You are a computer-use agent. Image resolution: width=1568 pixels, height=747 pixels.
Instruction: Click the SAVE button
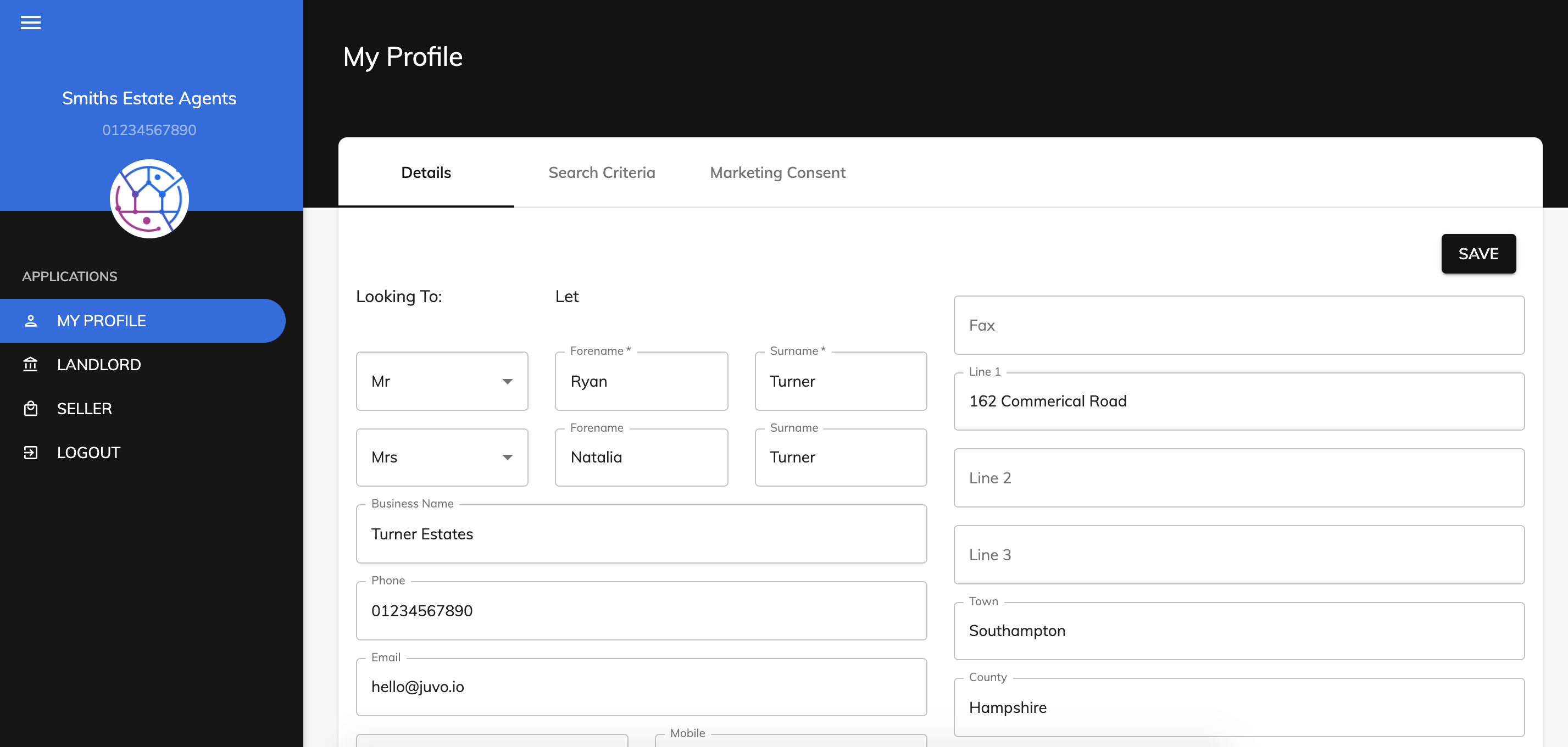pyautogui.click(x=1478, y=254)
